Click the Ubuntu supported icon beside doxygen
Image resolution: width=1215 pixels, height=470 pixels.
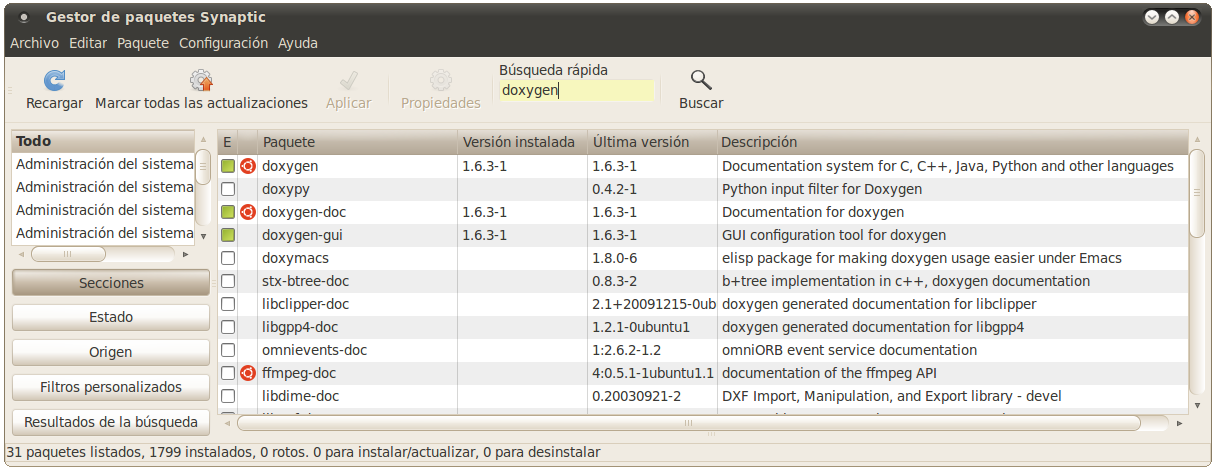[247, 166]
